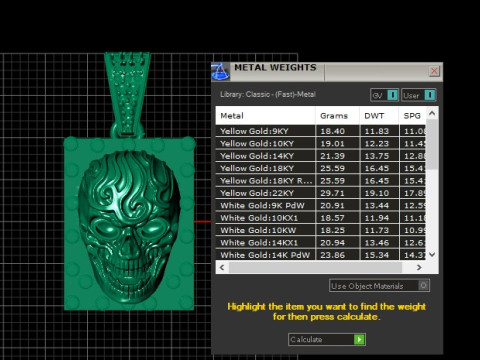Close the Metal Weights panel
This screenshot has height=360, width=480.
tap(434, 71)
